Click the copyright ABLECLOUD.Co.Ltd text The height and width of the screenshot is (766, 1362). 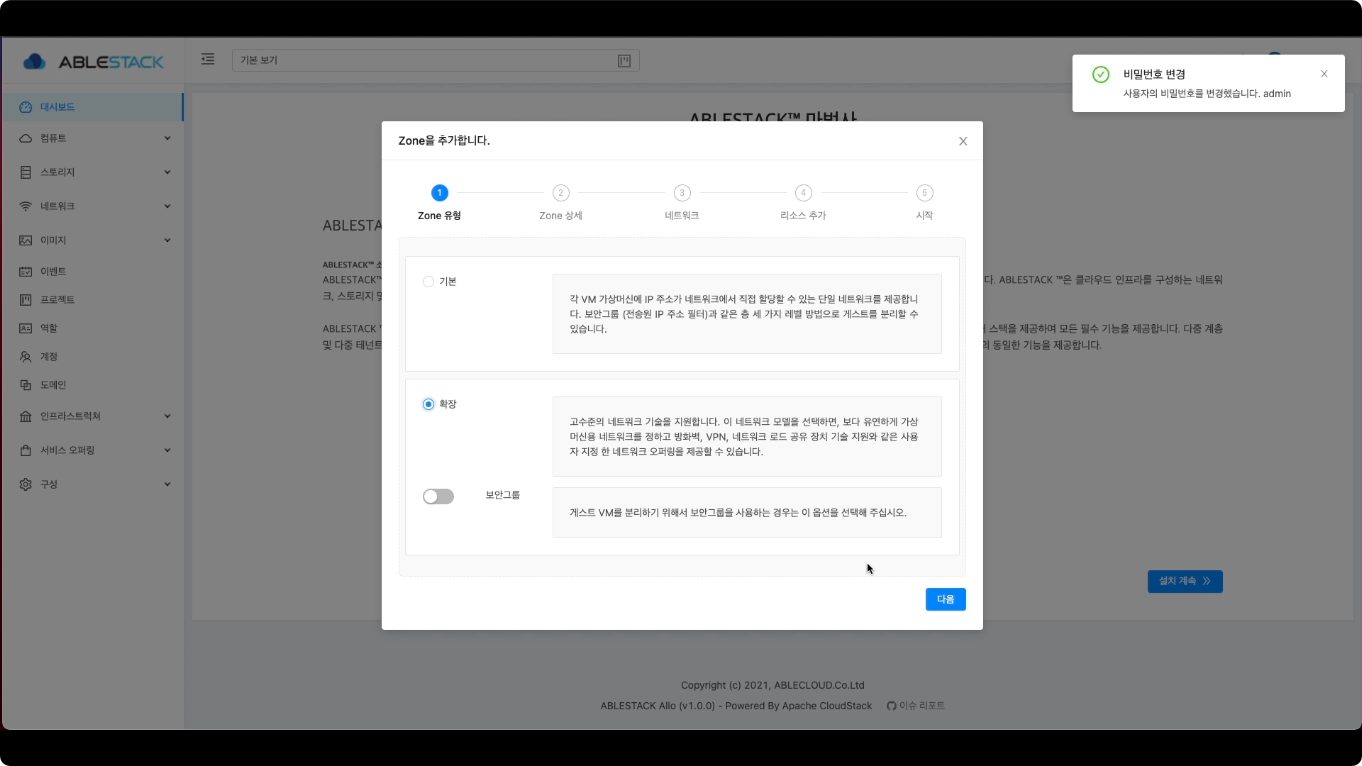click(x=772, y=686)
